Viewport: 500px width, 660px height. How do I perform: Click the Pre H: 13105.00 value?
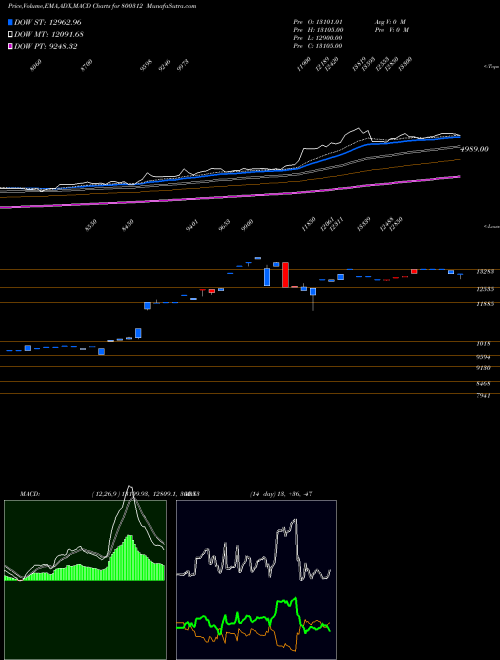click(318, 29)
